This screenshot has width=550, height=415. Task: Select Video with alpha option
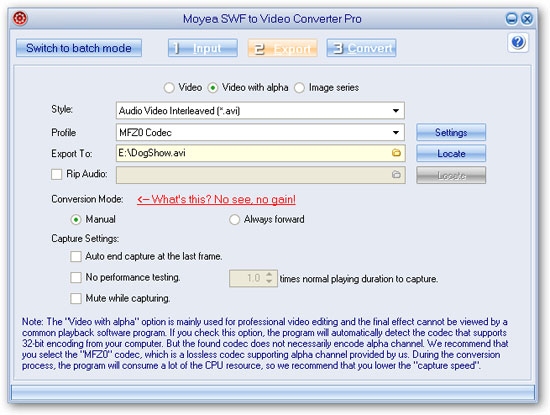pyautogui.click(x=213, y=88)
